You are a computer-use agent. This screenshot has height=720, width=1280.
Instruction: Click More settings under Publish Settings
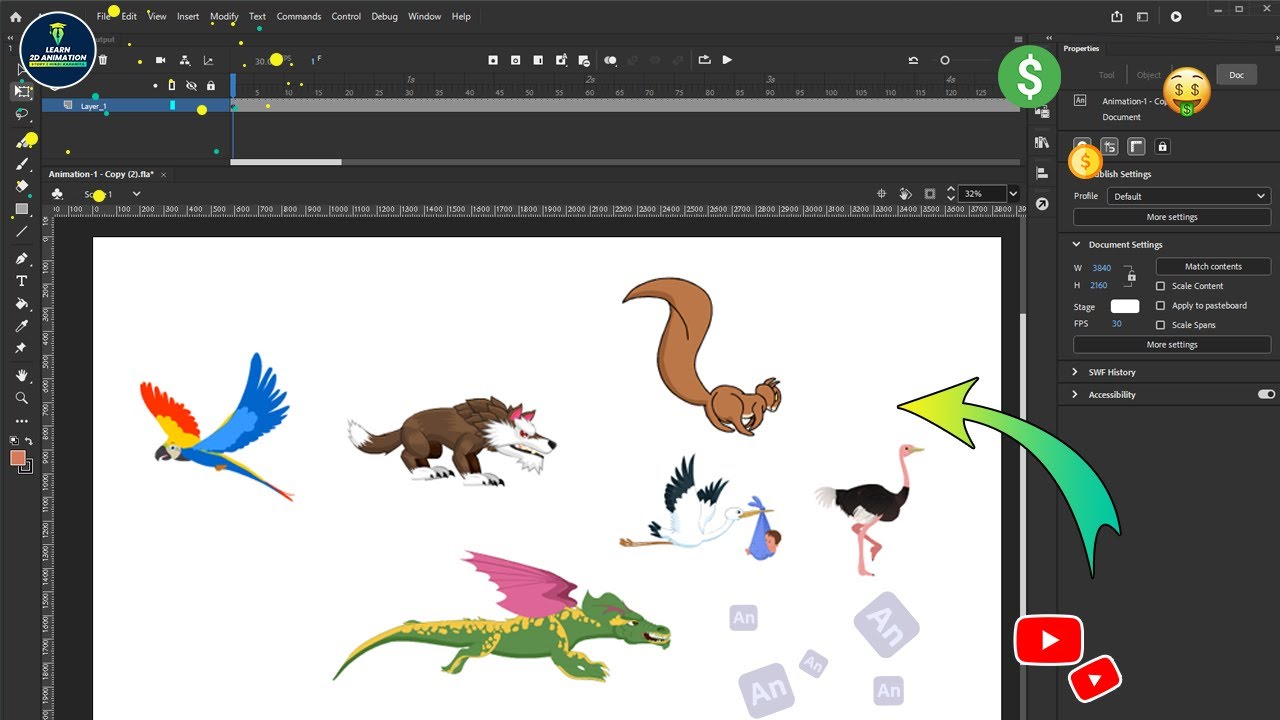1172,217
